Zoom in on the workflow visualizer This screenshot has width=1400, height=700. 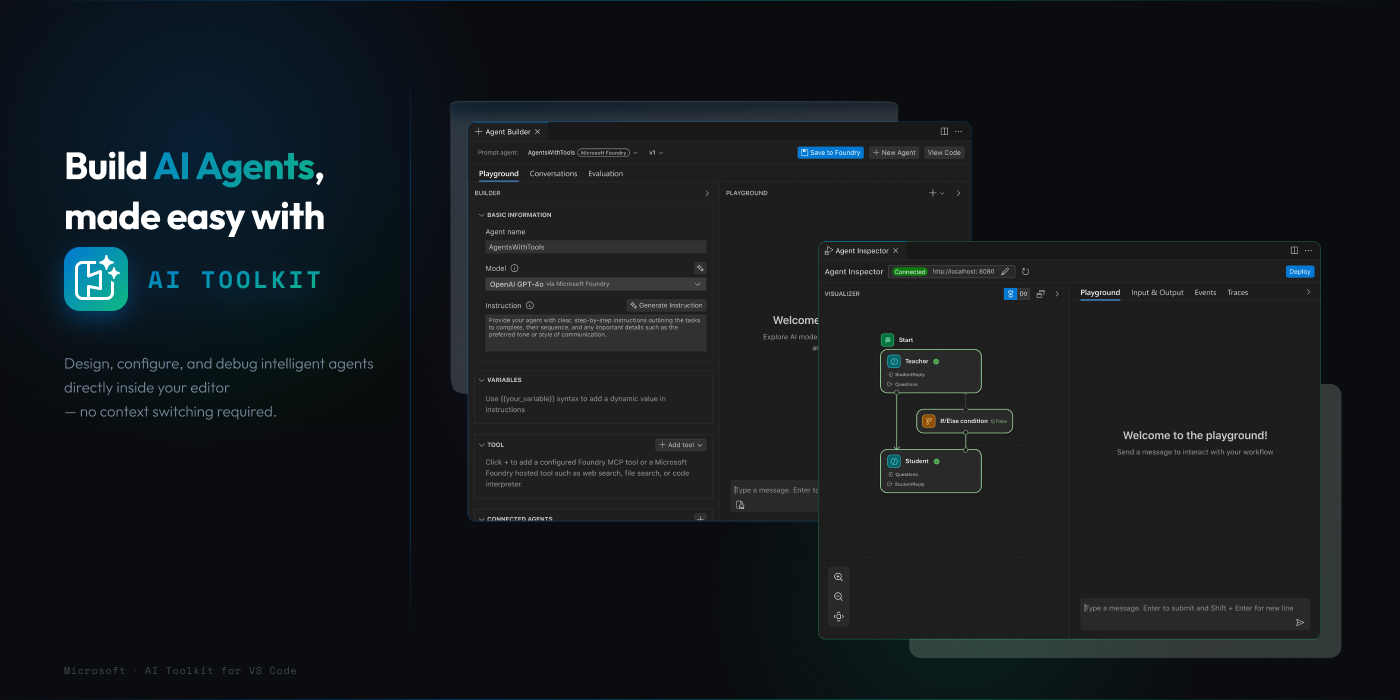tap(838, 577)
